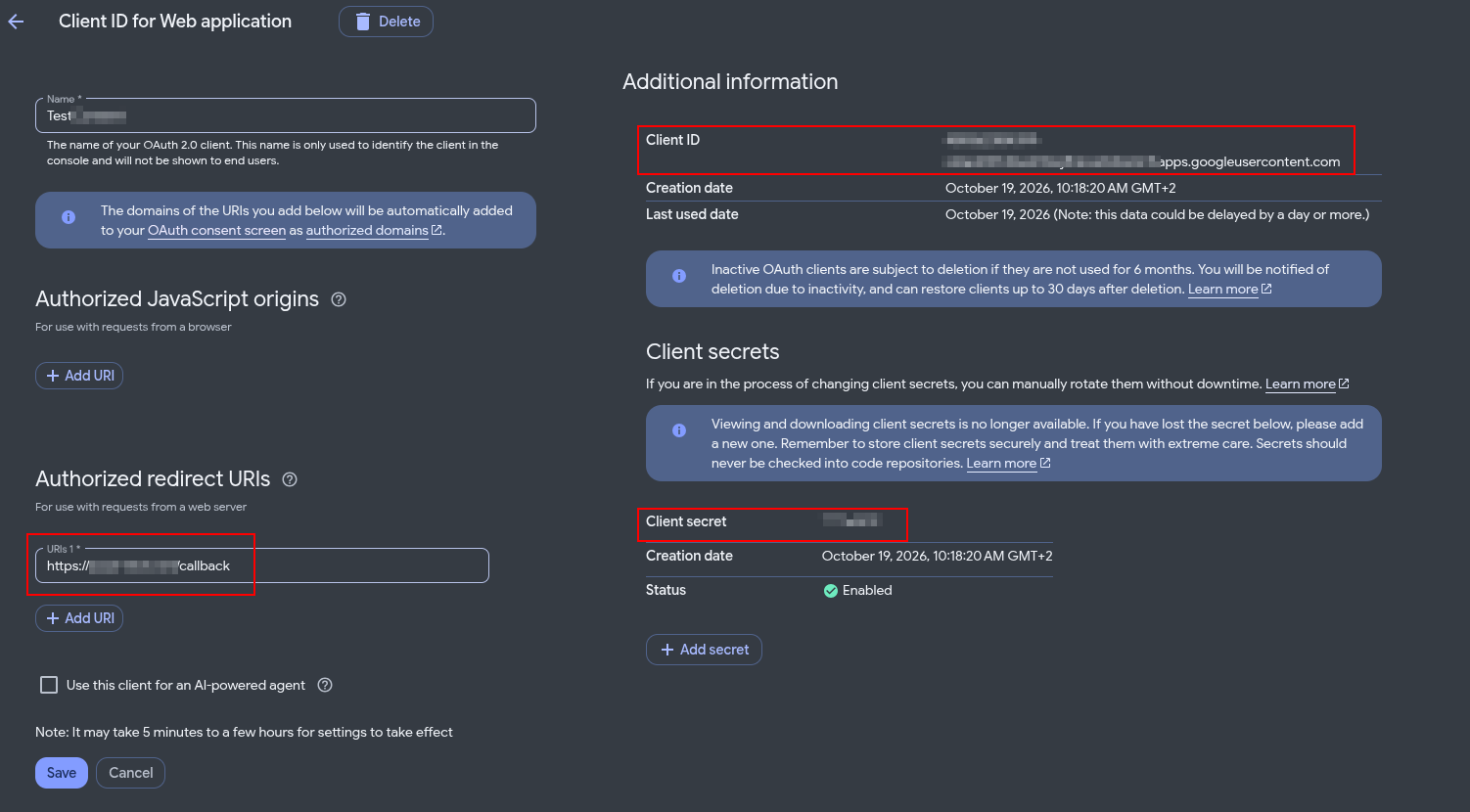1470x812 pixels.
Task: Cancel the client edits
Action: [x=131, y=773]
